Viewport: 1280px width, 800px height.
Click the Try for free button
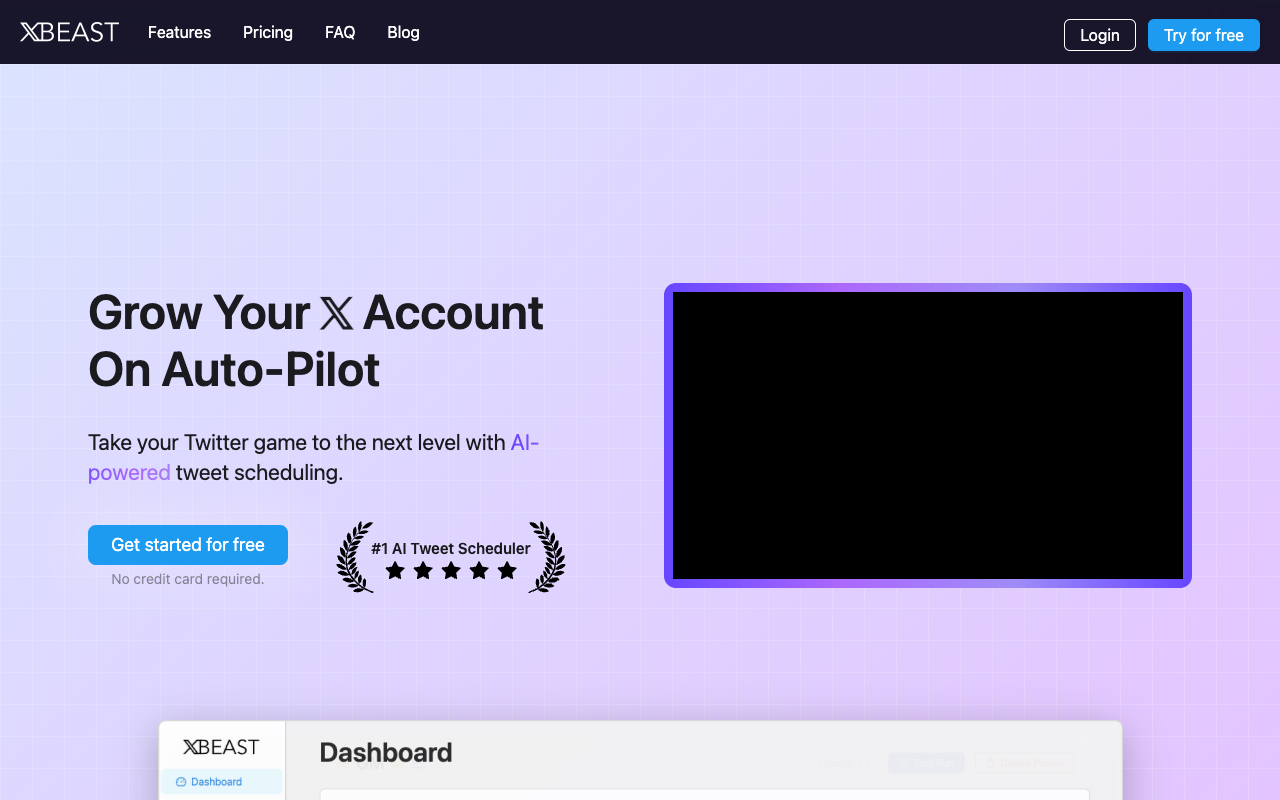click(x=1204, y=35)
